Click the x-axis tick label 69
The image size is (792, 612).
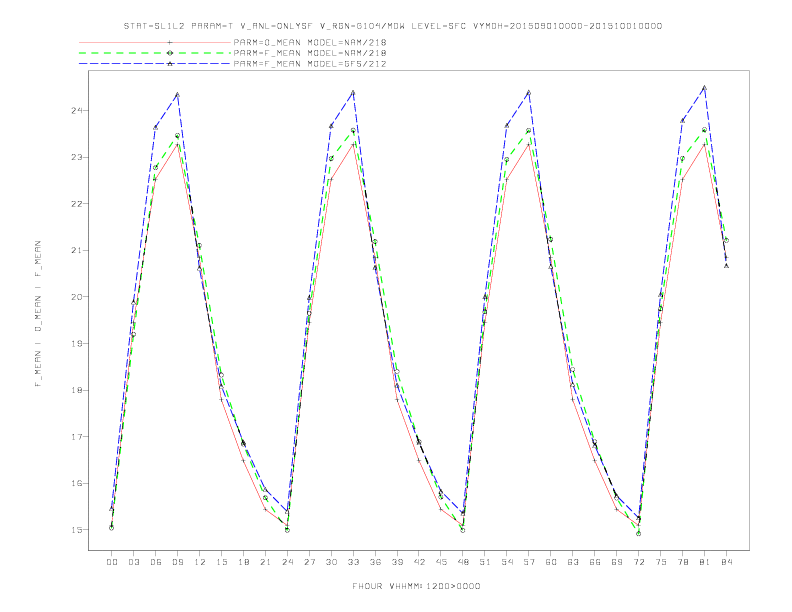tap(617, 562)
